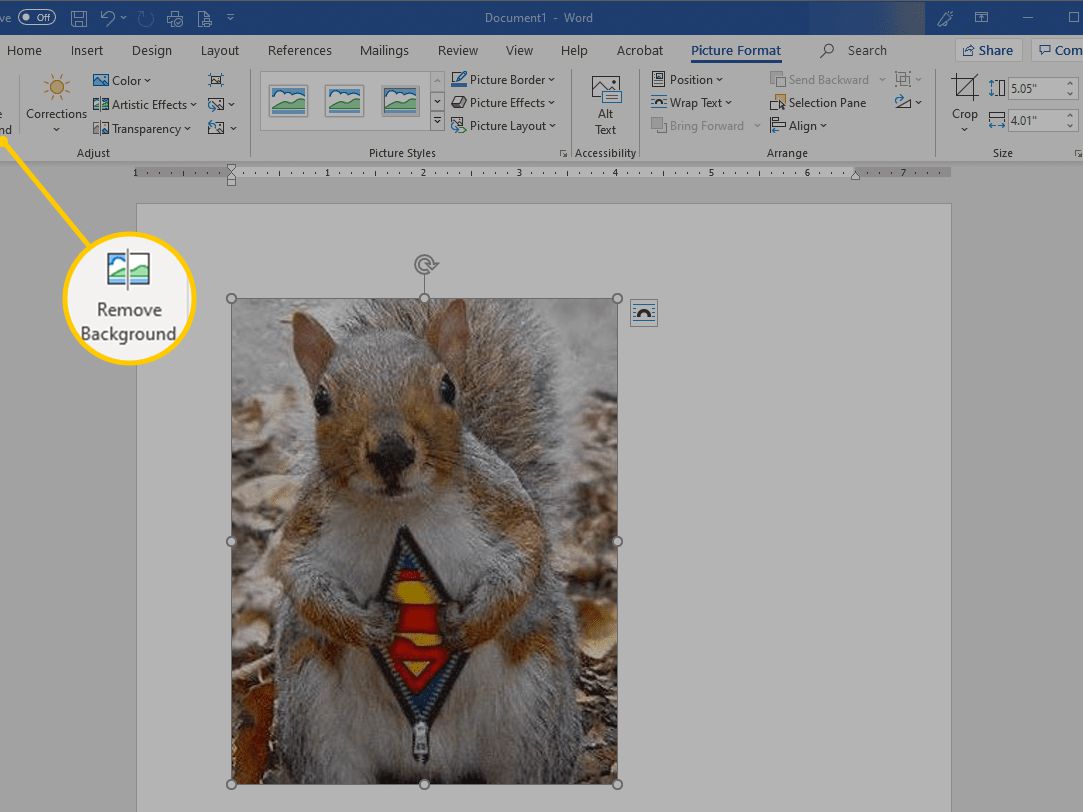Open the Position dropdown
This screenshot has width=1083, height=812.
point(687,79)
